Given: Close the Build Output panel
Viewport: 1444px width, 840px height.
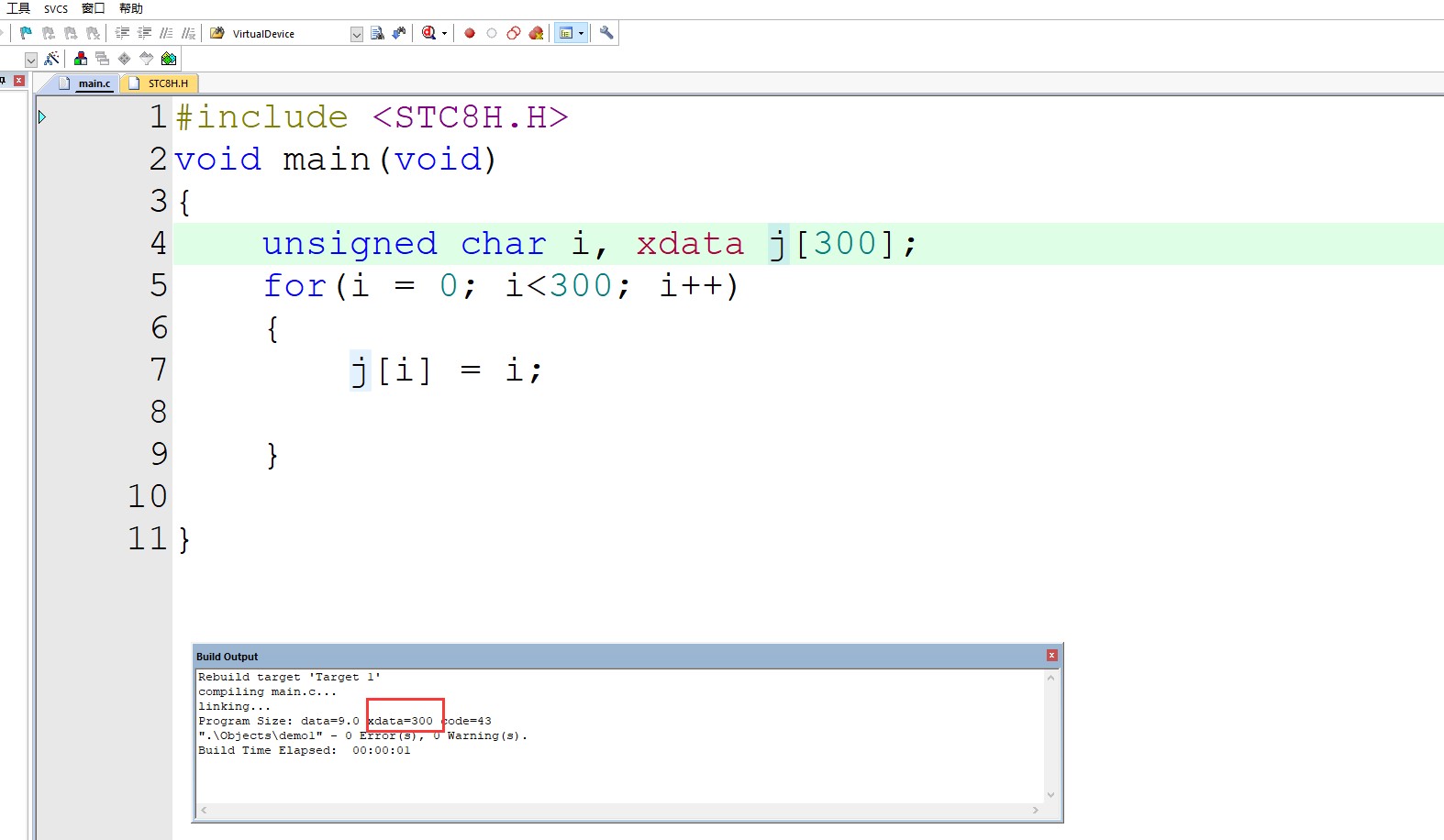Looking at the screenshot, I should coord(1052,655).
